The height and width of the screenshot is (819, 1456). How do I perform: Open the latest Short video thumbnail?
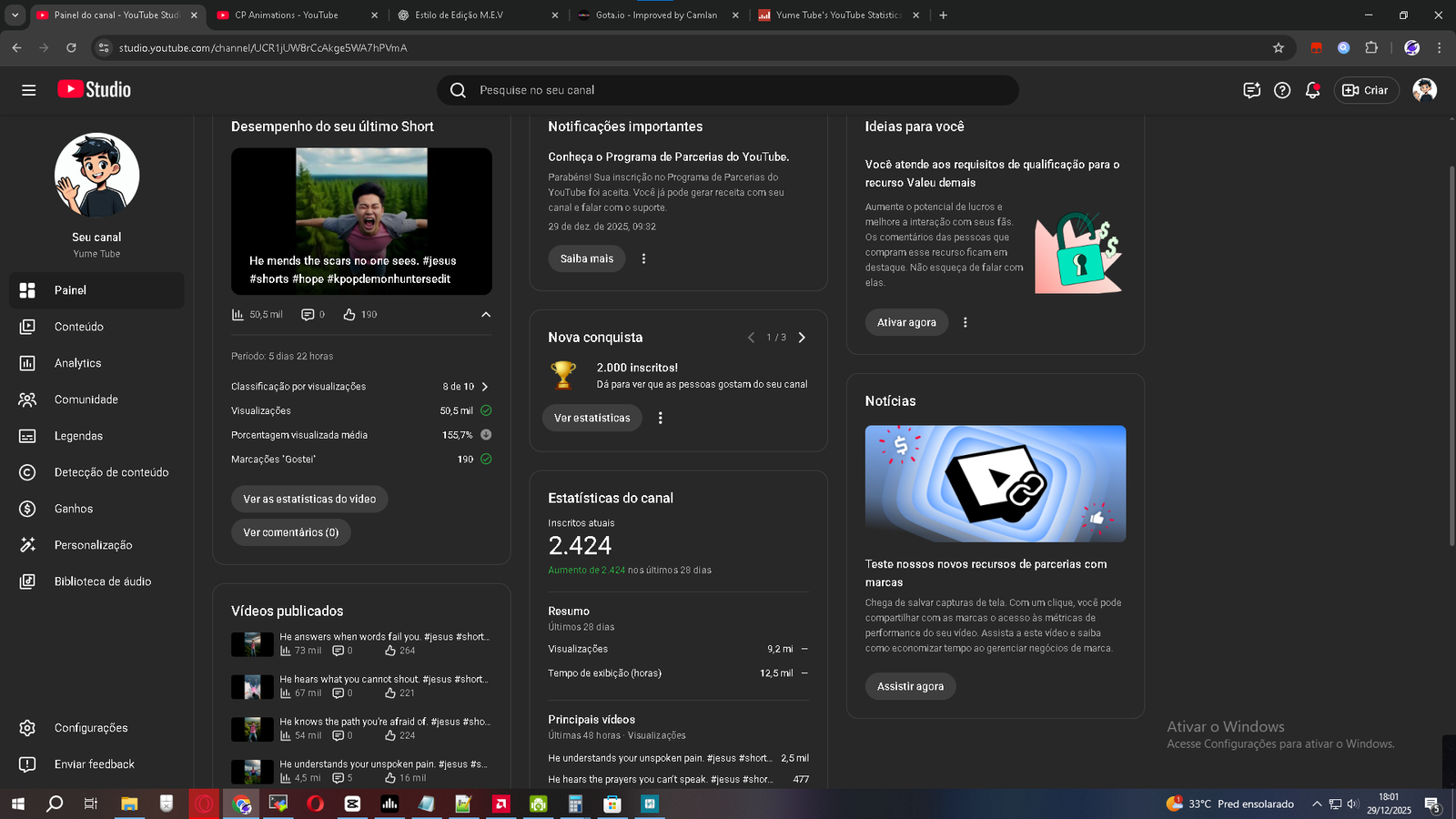(361, 221)
